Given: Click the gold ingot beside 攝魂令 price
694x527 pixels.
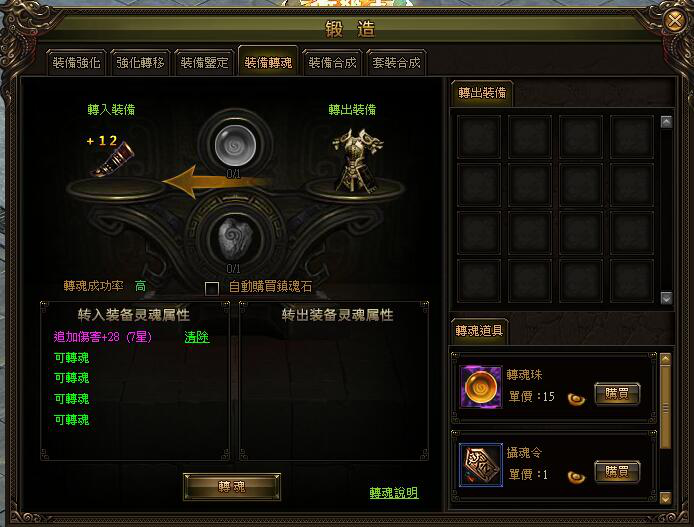Looking at the screenshot, I should click(x=576, y=477).
